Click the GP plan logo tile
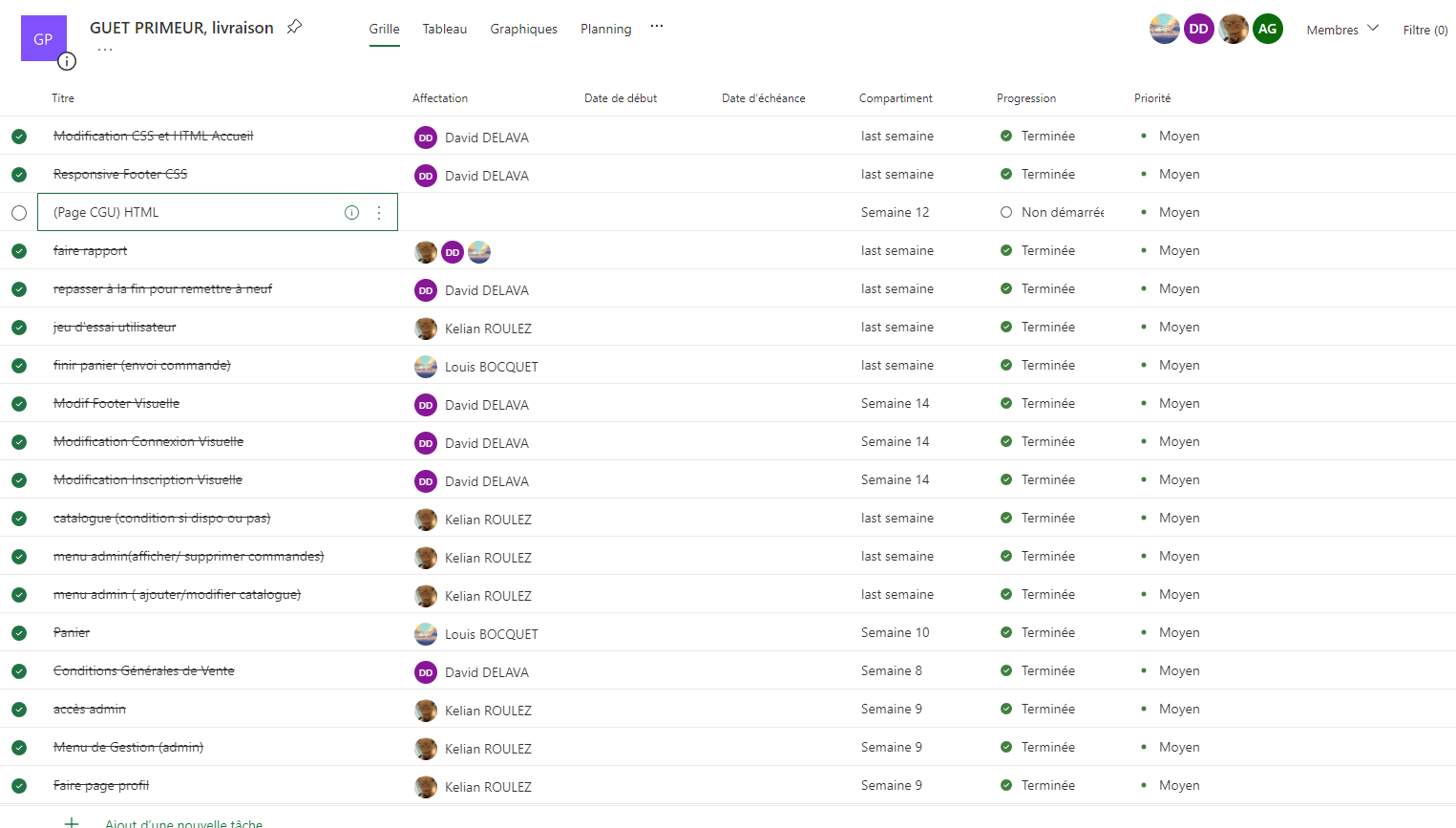Screen dimensions: 1456x828 coord(43,38)
